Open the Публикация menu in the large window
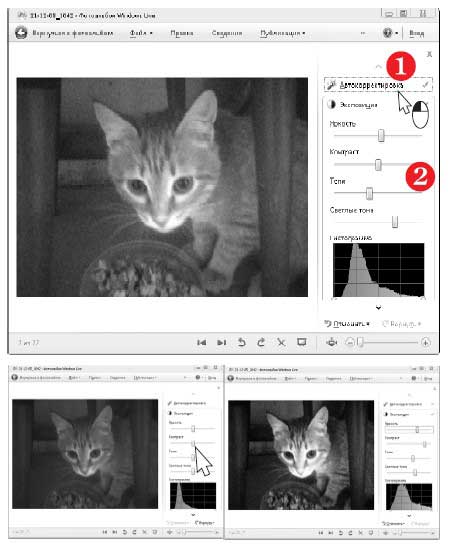Image resolution: width=450 pixels, height=552 pixels. click(x=282, y=33)
